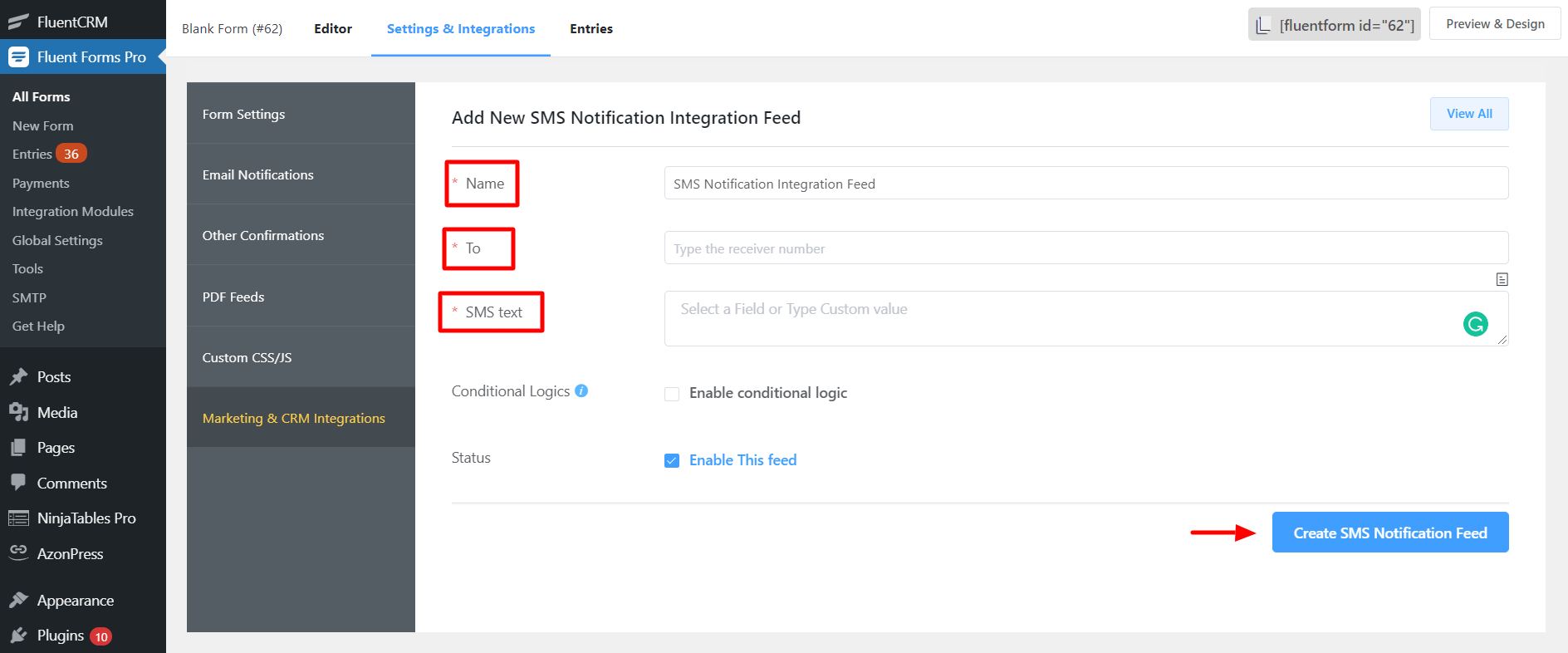Open PDF Feeds section
1568x653 pixels.
(x=301, y=297)
